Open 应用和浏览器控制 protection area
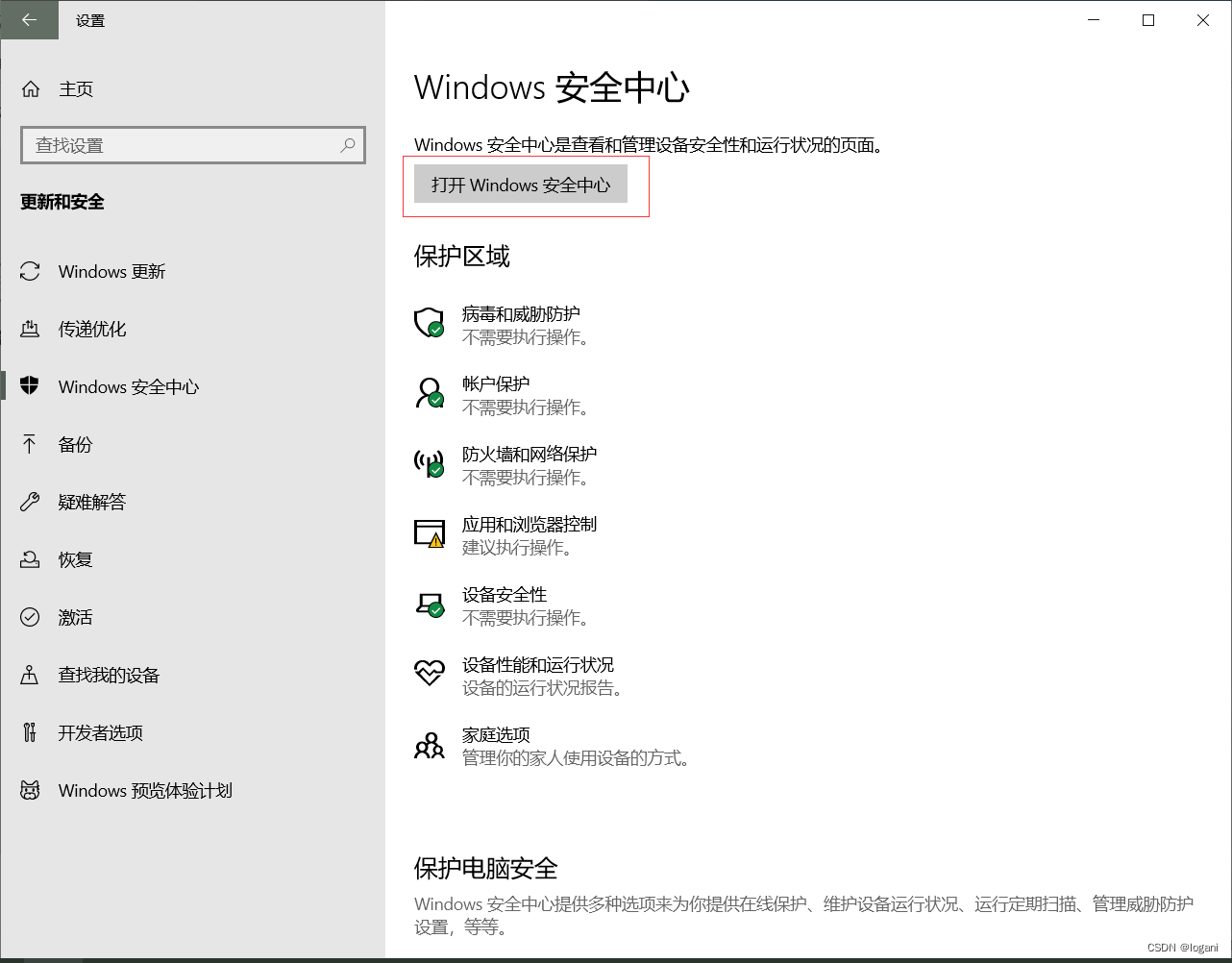The width and height of the screenshot is (1232, 963). 530,524
